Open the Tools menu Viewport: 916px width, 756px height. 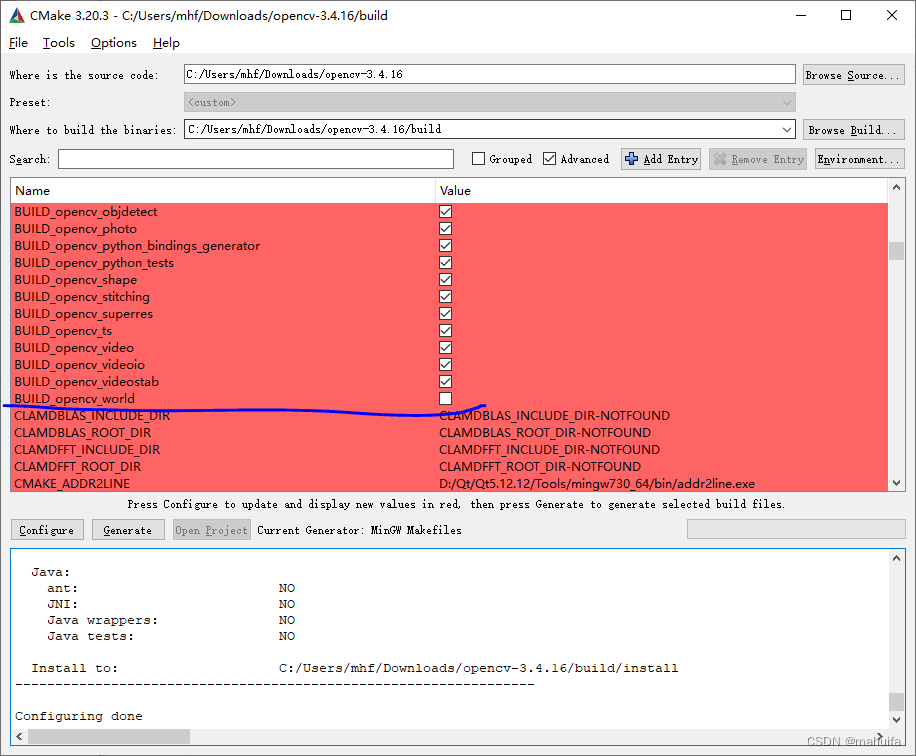click(x=58, y=43)
